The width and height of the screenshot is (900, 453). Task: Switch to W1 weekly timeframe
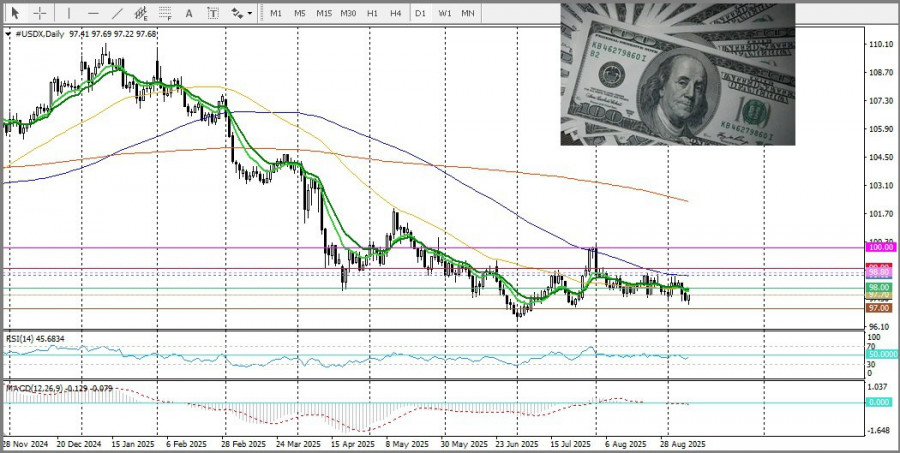tap(444, 13)
